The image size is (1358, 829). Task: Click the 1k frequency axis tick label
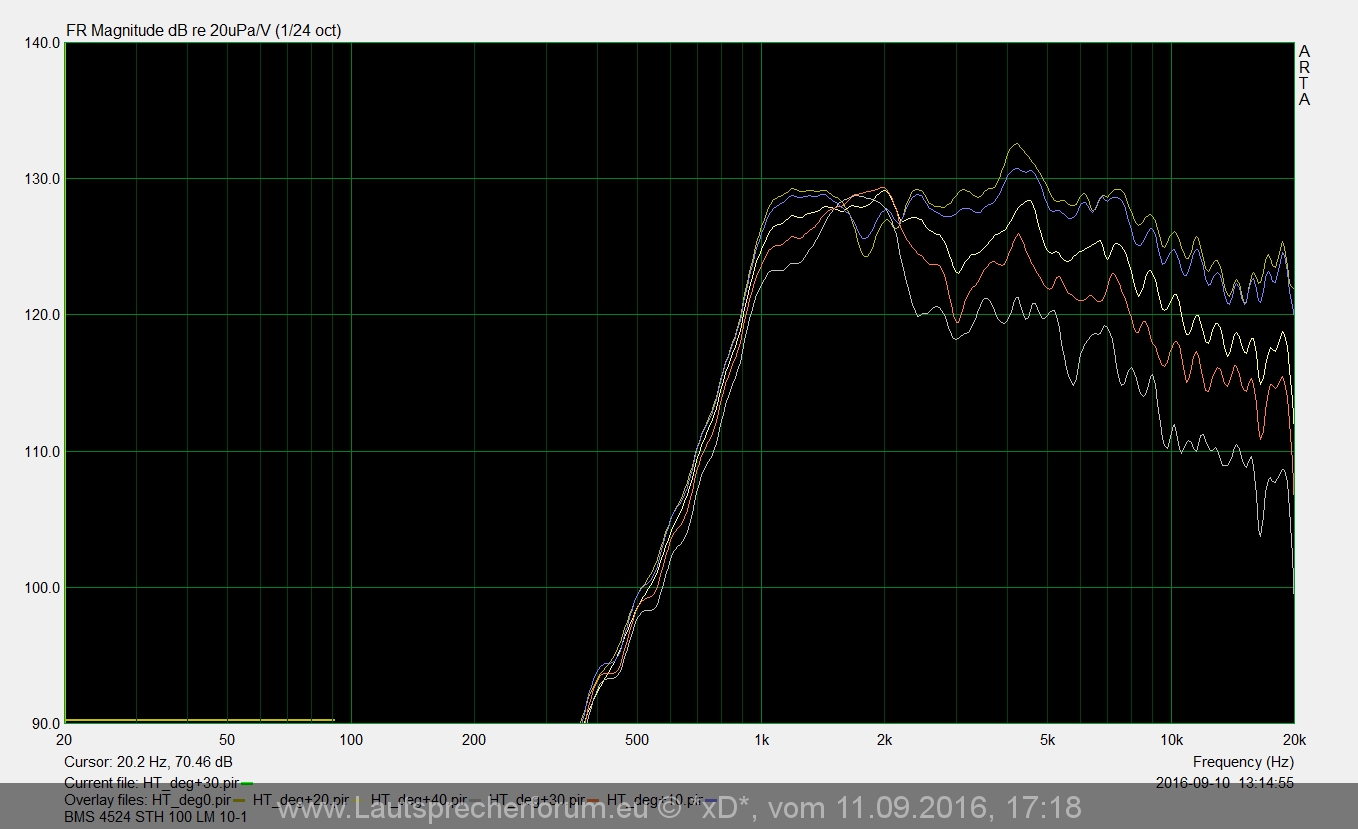761,741
